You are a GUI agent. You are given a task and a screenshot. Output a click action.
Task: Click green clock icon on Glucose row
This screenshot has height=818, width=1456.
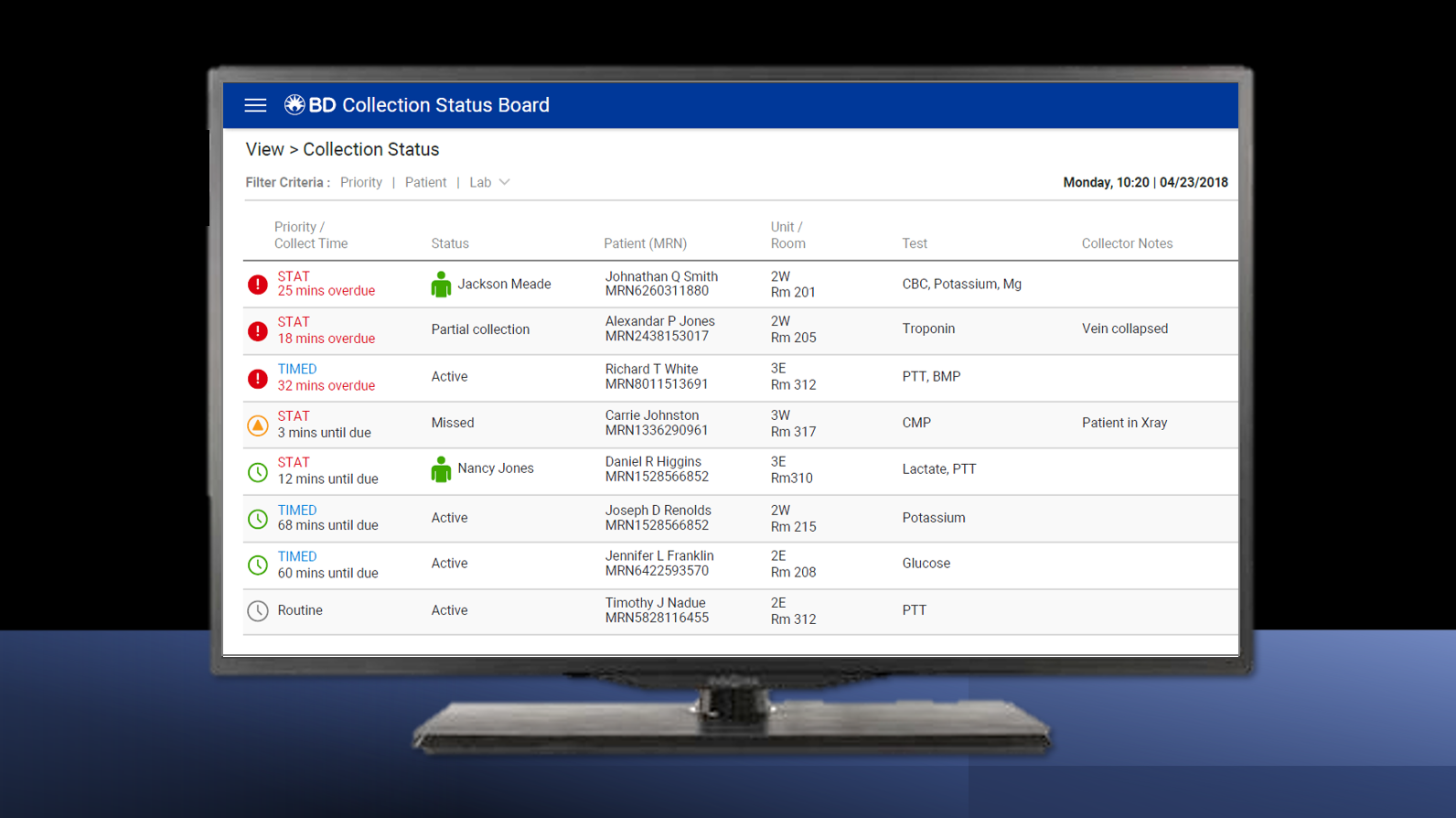[258, 565]
